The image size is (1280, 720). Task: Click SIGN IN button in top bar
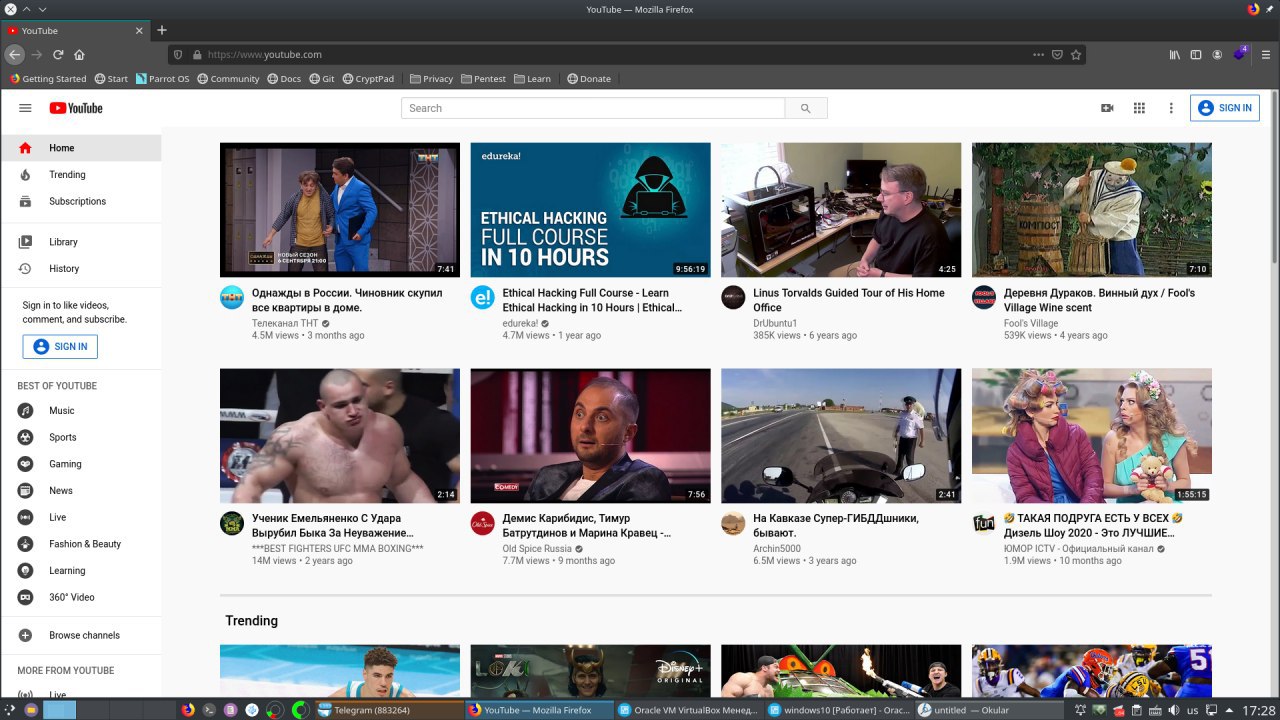[1224, 108]
